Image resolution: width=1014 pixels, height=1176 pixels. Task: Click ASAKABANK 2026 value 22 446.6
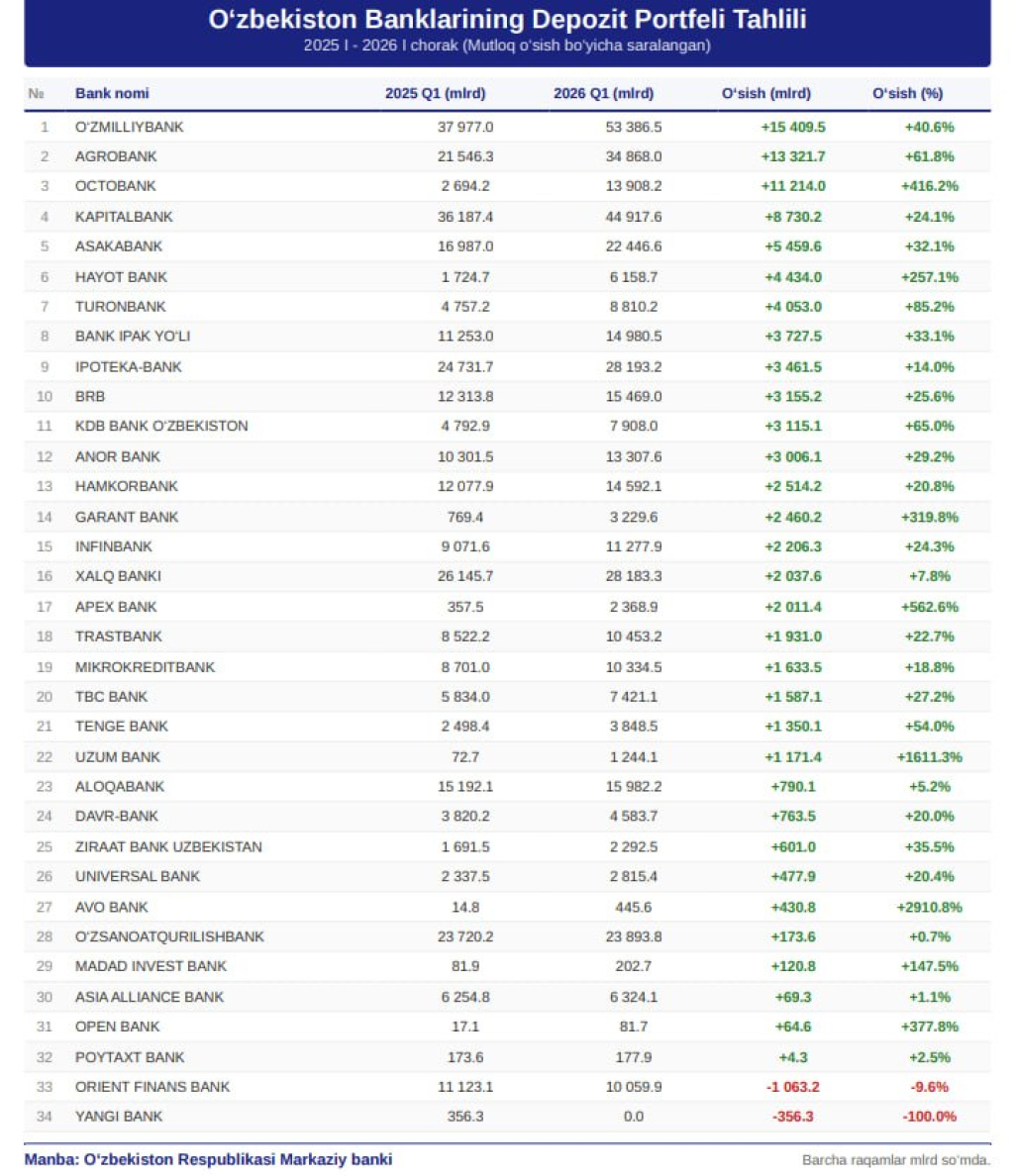click(634, 246)
